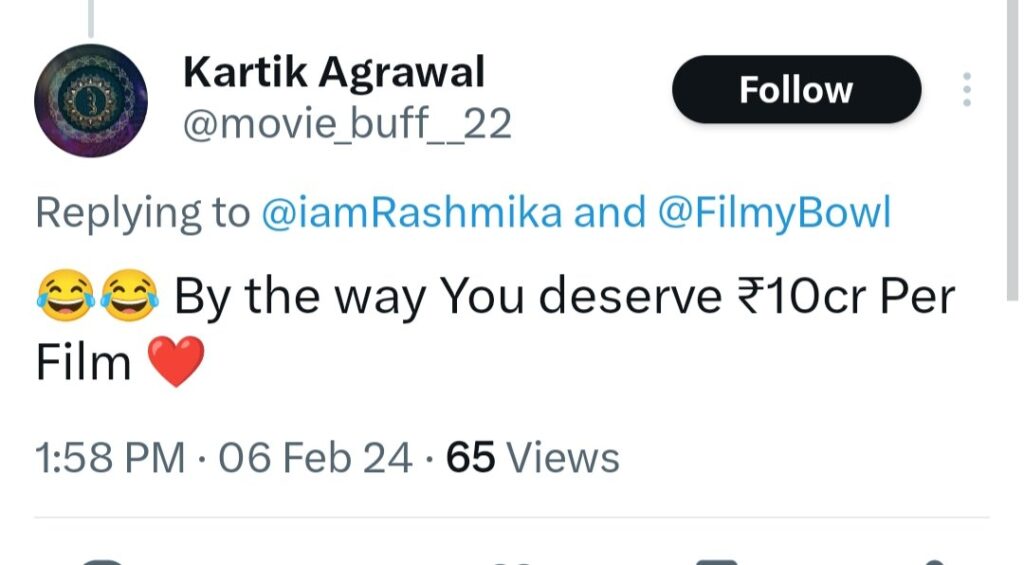Open the 65 Views count
Image resolution: width=1024 pixels, height=565 pixels.
[532, 458]
